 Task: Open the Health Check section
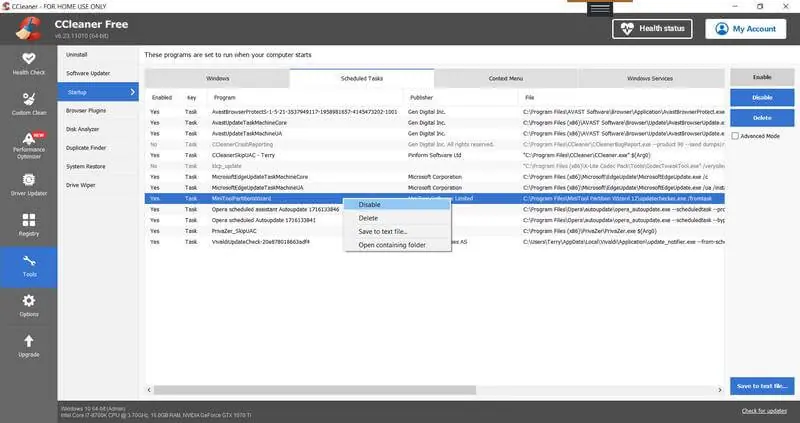click(x=29, y=64)
